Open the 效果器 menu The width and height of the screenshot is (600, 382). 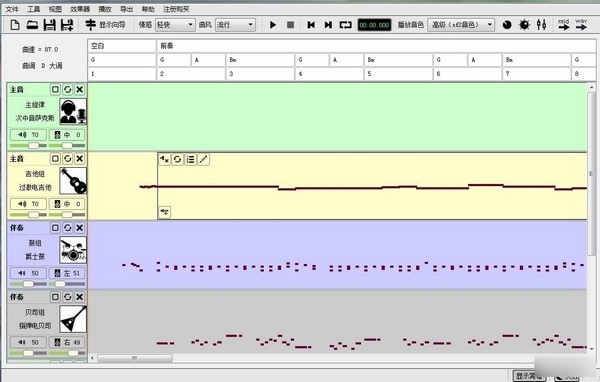point(80,9)
